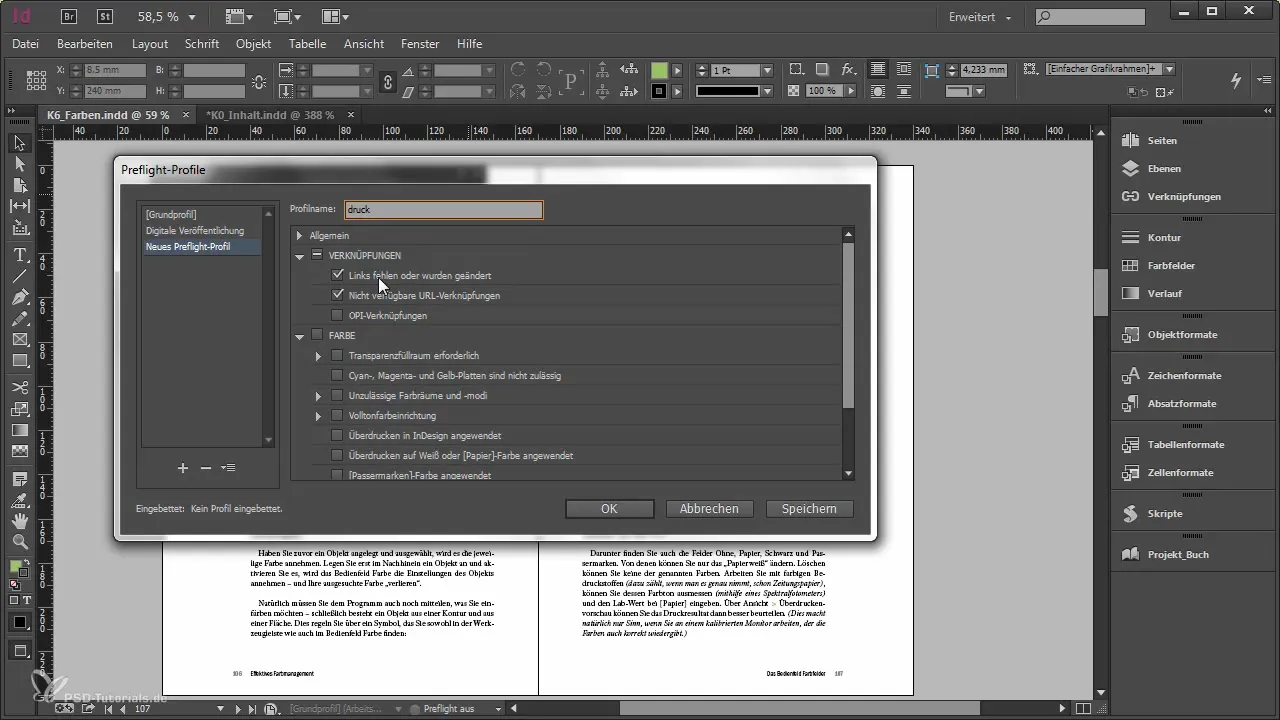Select the Free Transform tool
The width and height of the screenshot is (1280, 720).
19,409
